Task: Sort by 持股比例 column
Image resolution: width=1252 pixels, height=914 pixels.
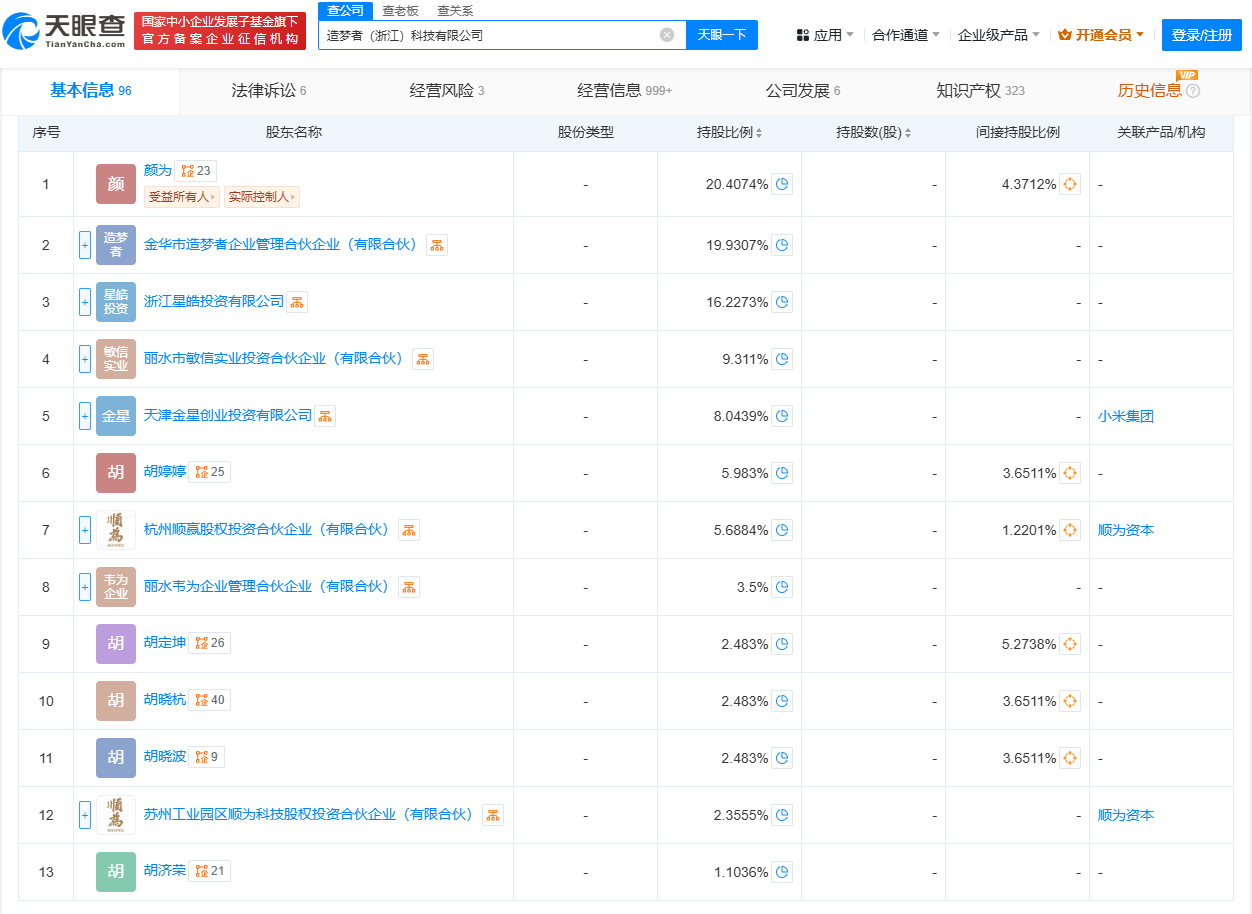Action: pyautogui.click(x=730, y=133)
